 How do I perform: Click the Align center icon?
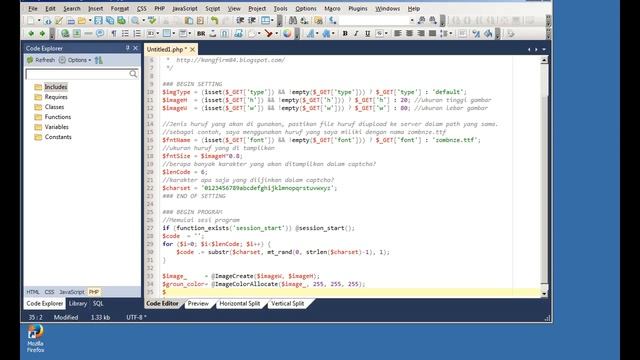point(409,33)
